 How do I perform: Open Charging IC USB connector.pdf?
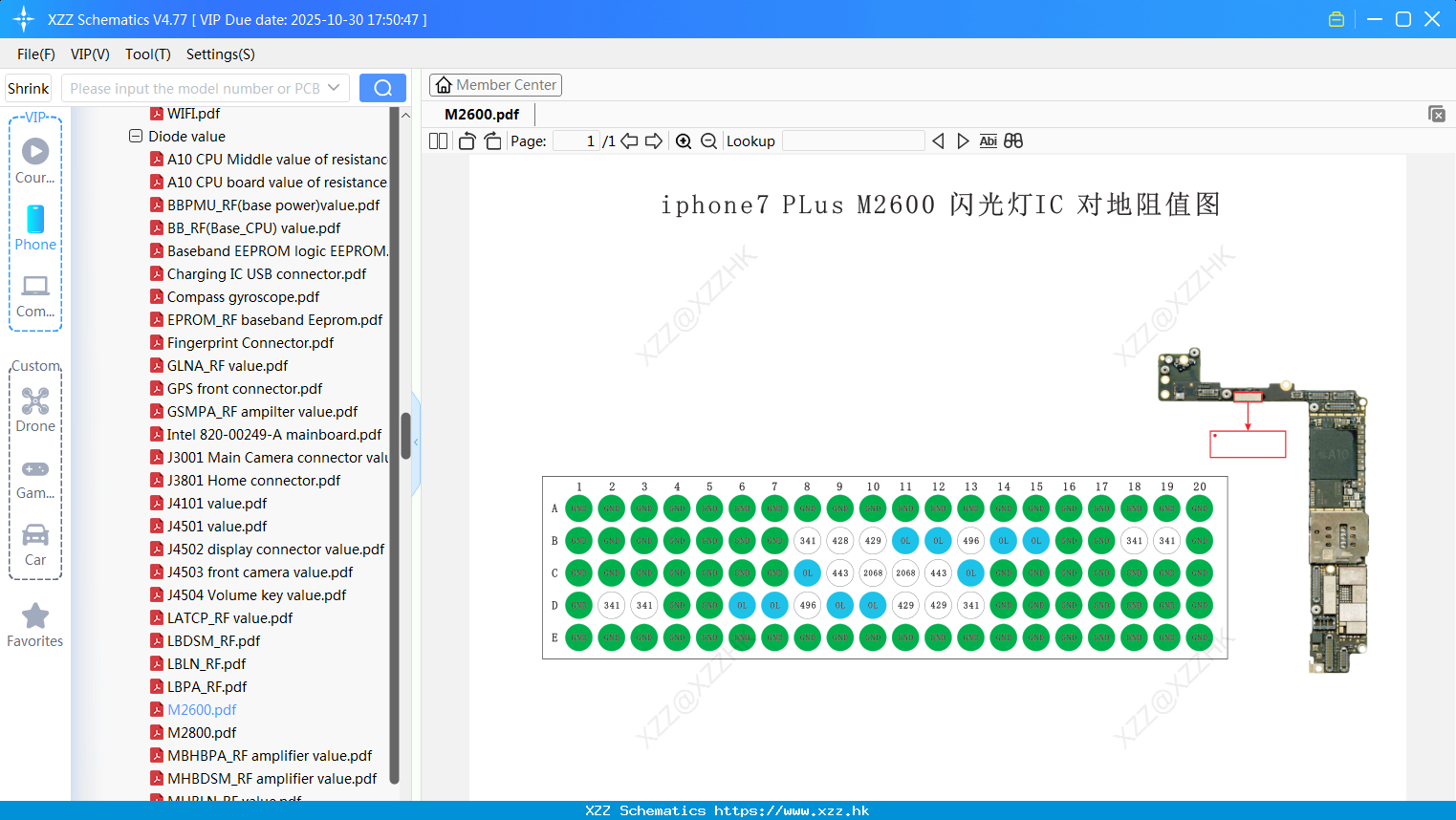click(267, 274)
